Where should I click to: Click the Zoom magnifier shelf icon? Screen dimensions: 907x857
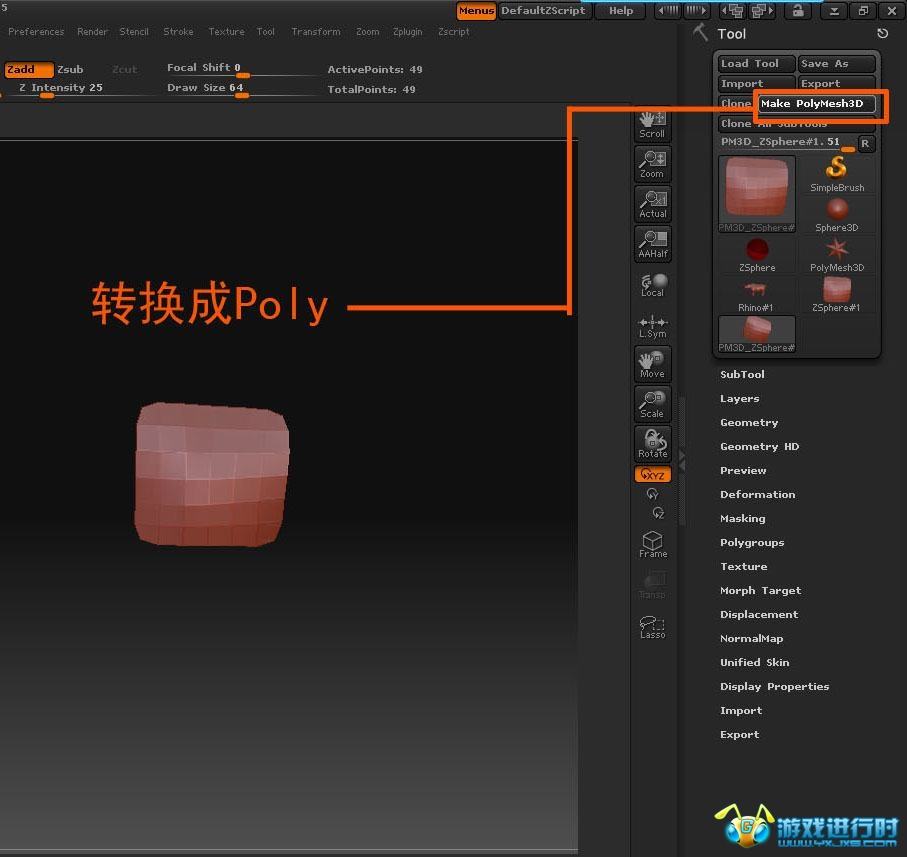(652, 164)
